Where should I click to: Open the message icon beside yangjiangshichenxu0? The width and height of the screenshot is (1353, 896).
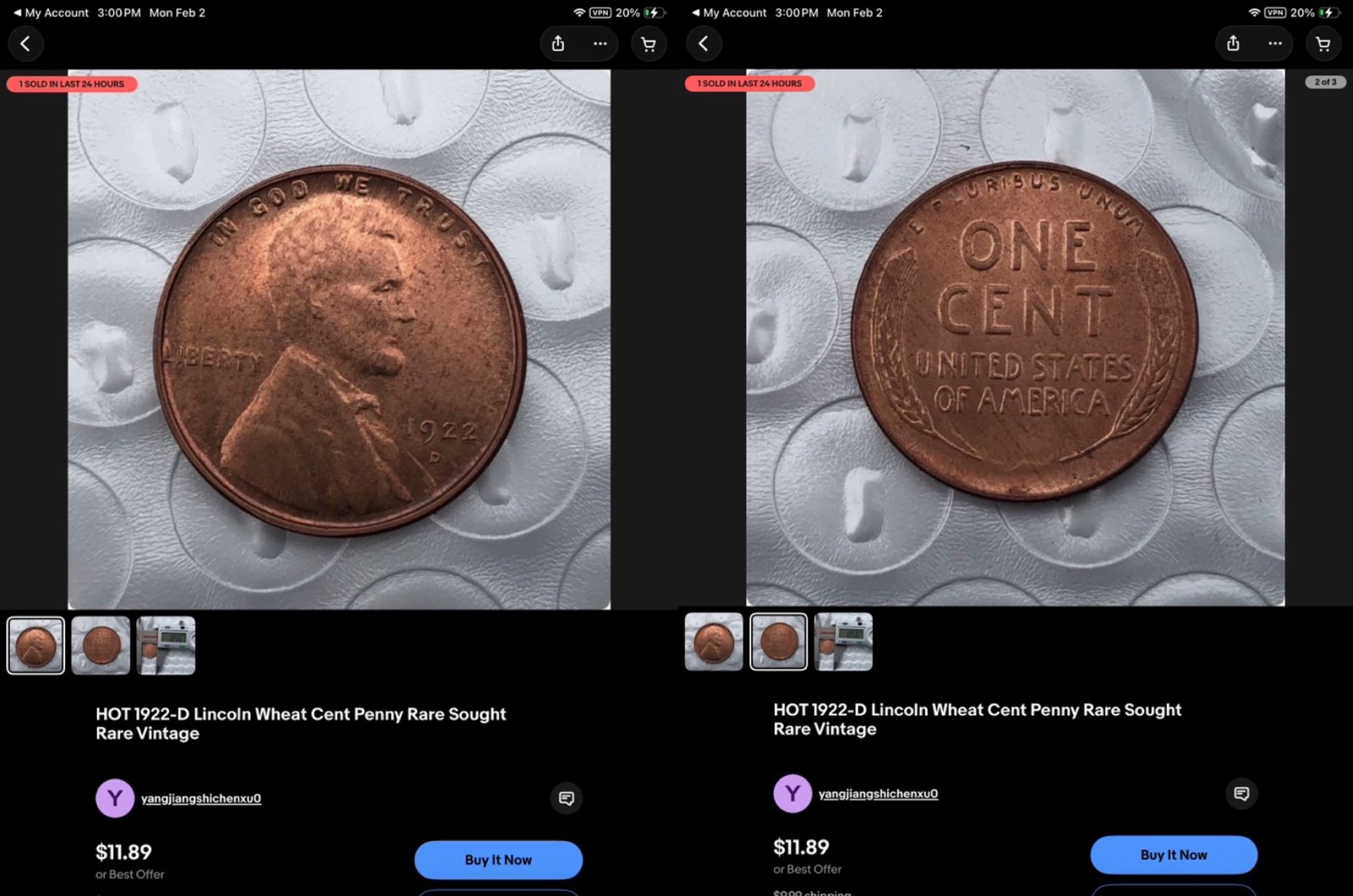coord(1242,794)
